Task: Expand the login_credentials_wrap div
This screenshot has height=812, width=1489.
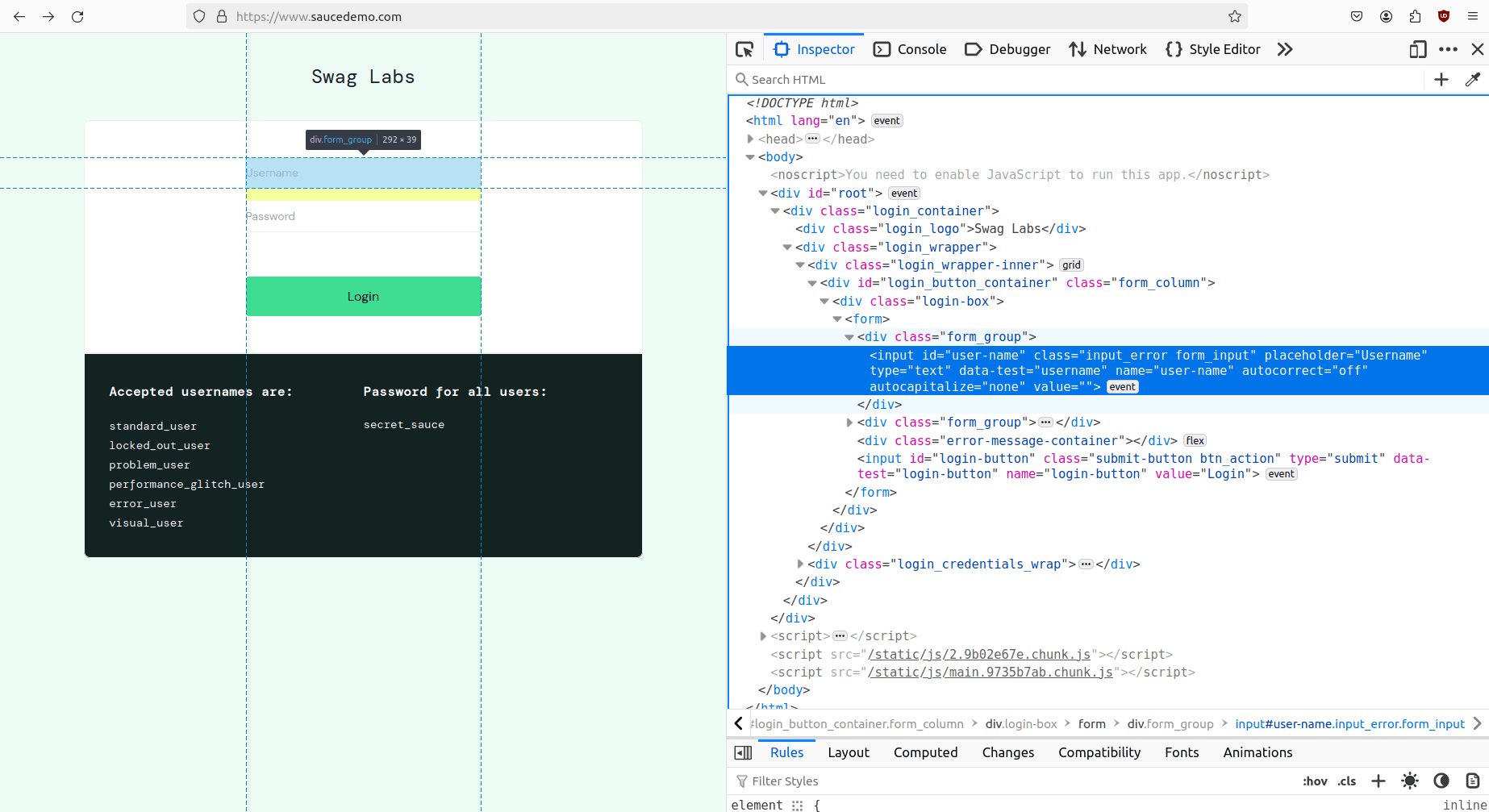Action: (x=800, y=564)
